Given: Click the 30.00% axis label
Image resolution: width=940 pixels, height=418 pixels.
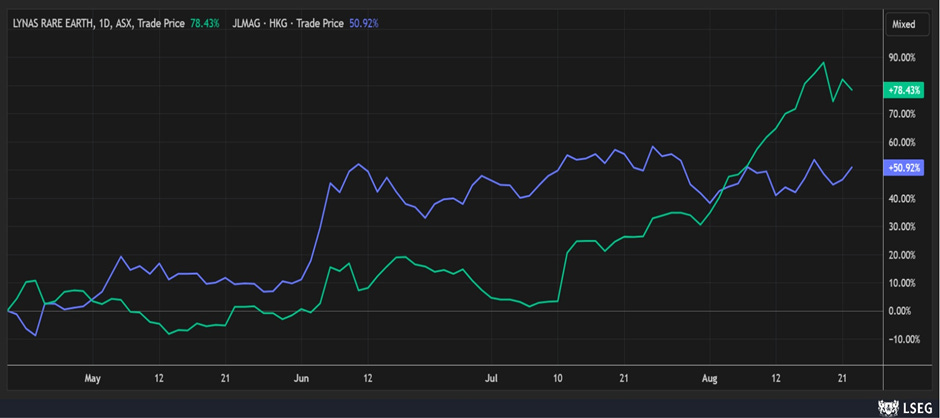Looking at the screenshot, I should click(904, 227).
